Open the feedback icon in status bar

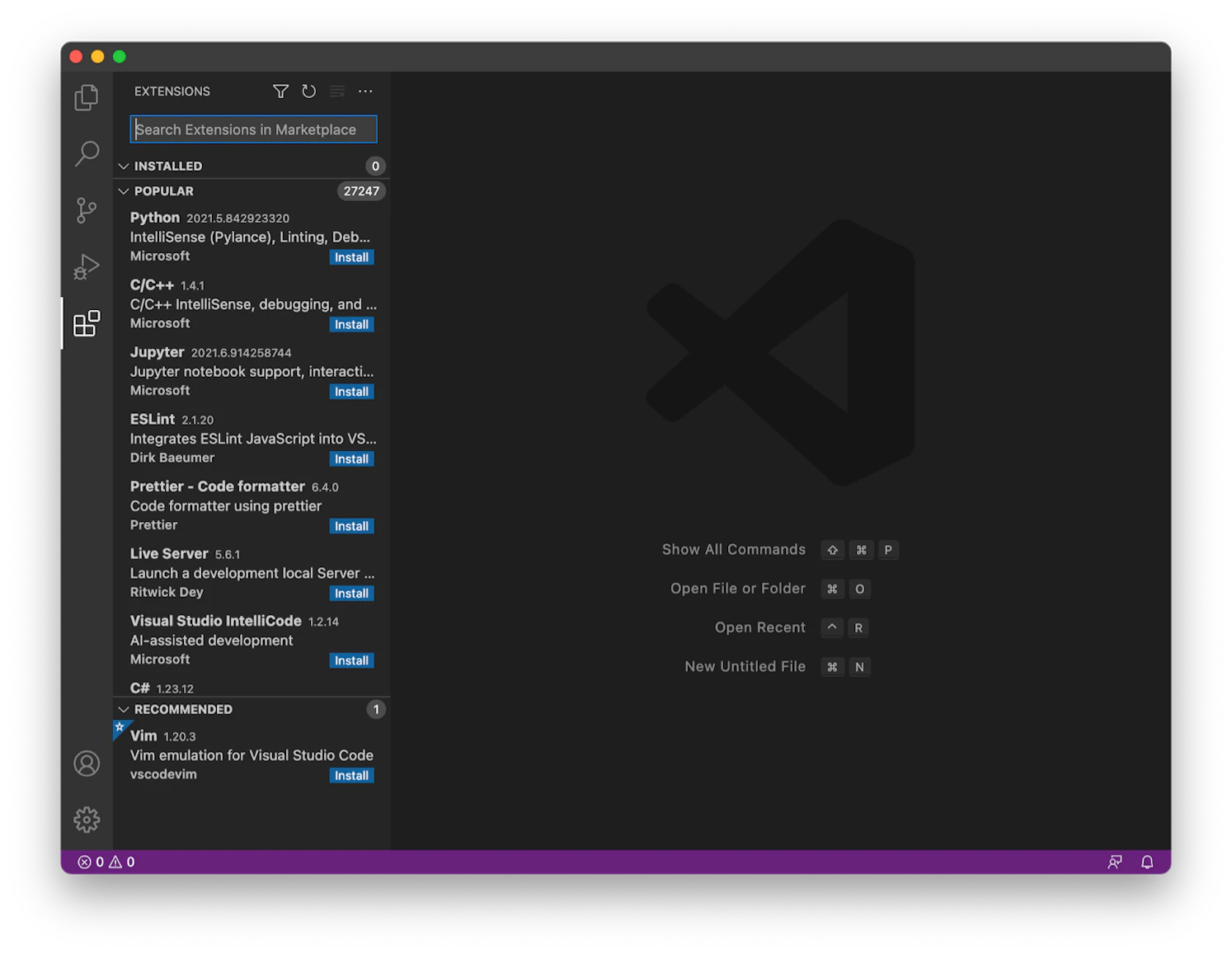click(x=1115, y=862)
